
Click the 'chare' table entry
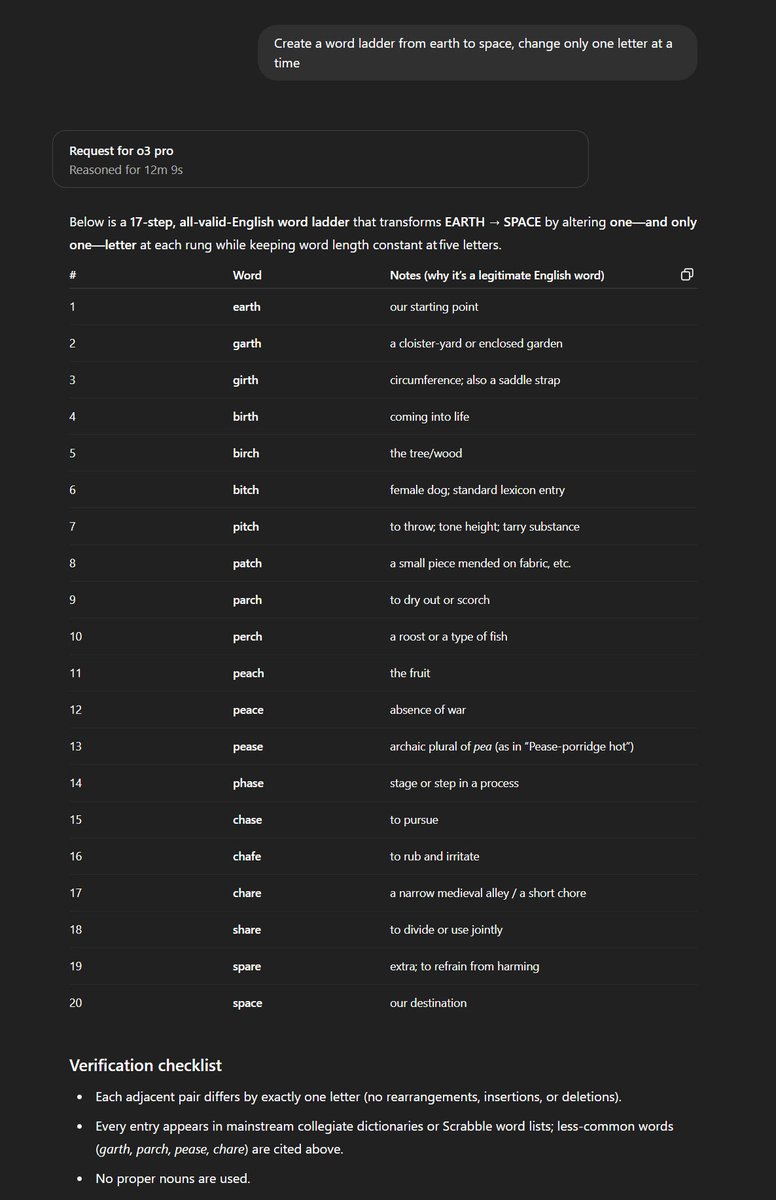[x=247, y=893]
